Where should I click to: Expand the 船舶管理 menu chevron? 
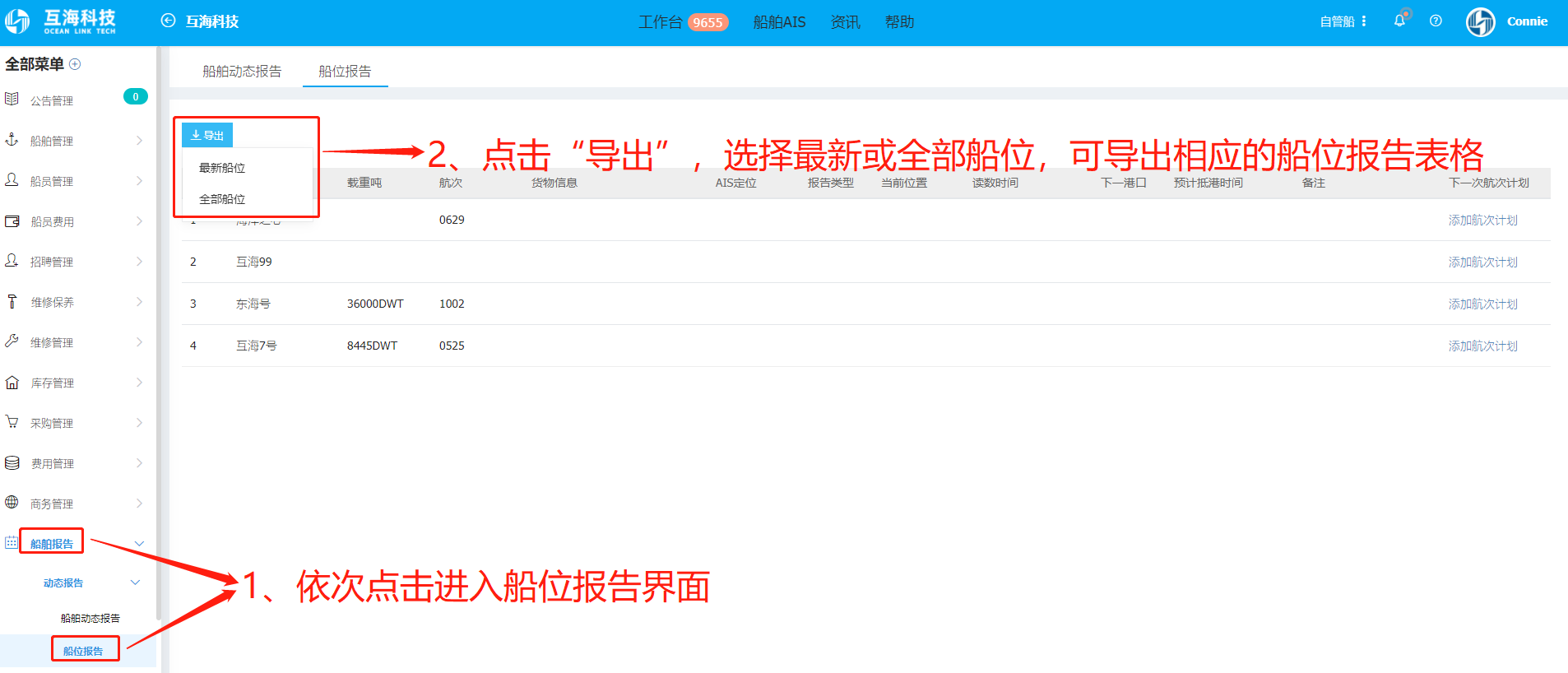[139, 141]
